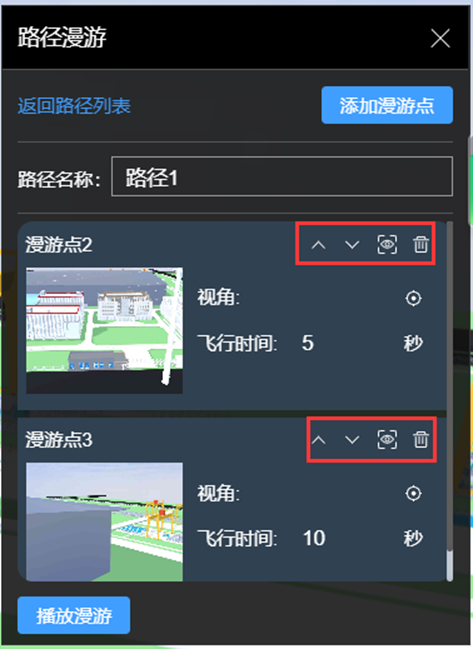Edit 漫游点3 飞行时间 value 10
Screen dimensions: 473x649
pos(314,538)
